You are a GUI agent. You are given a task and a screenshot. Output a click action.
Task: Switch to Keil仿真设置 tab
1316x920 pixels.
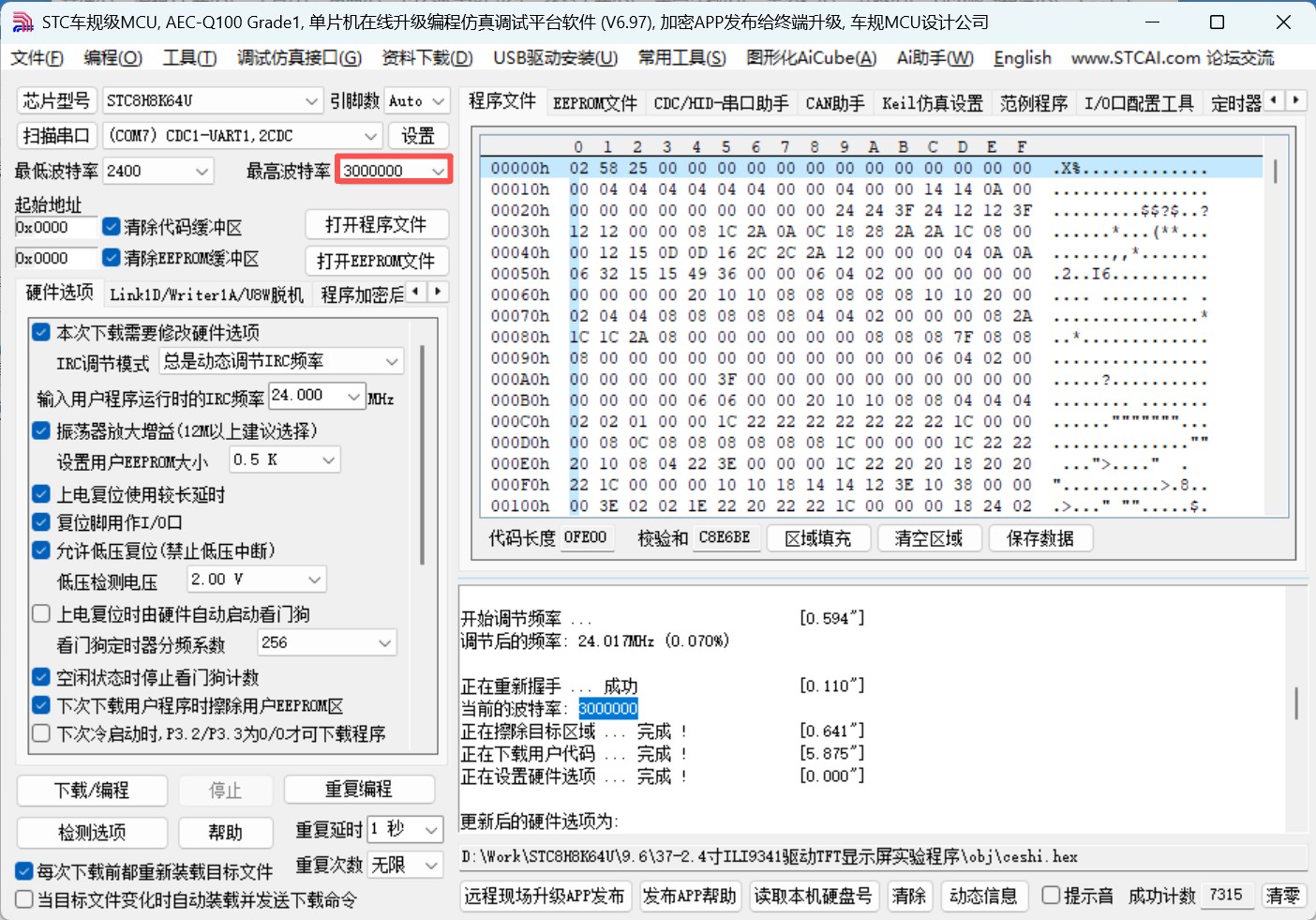click(933, 103)
